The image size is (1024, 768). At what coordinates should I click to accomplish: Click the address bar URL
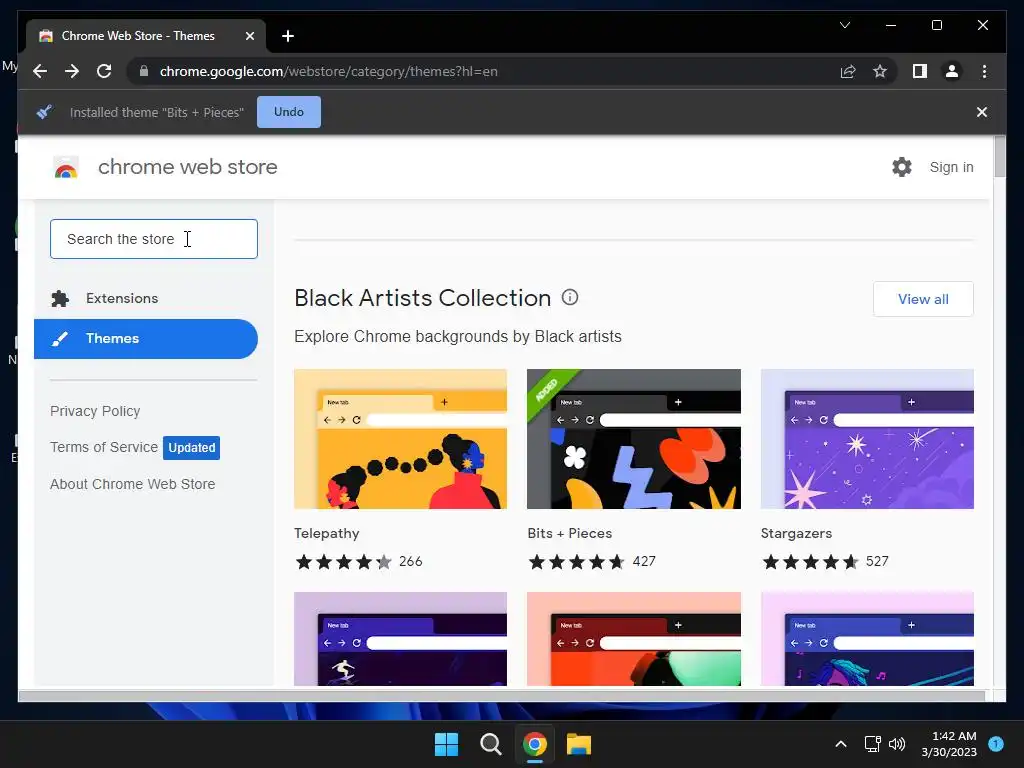tap(328, 71)
